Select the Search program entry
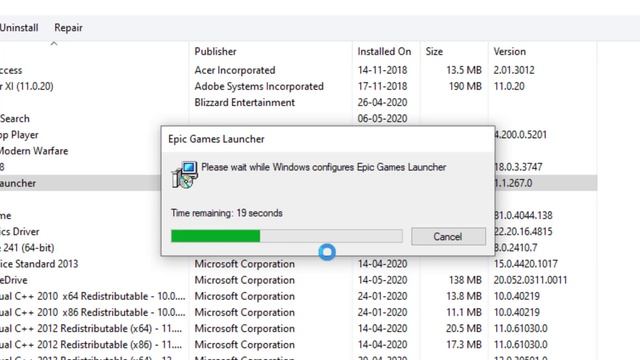This screenshot has width=640, height=360. [15, 119]
